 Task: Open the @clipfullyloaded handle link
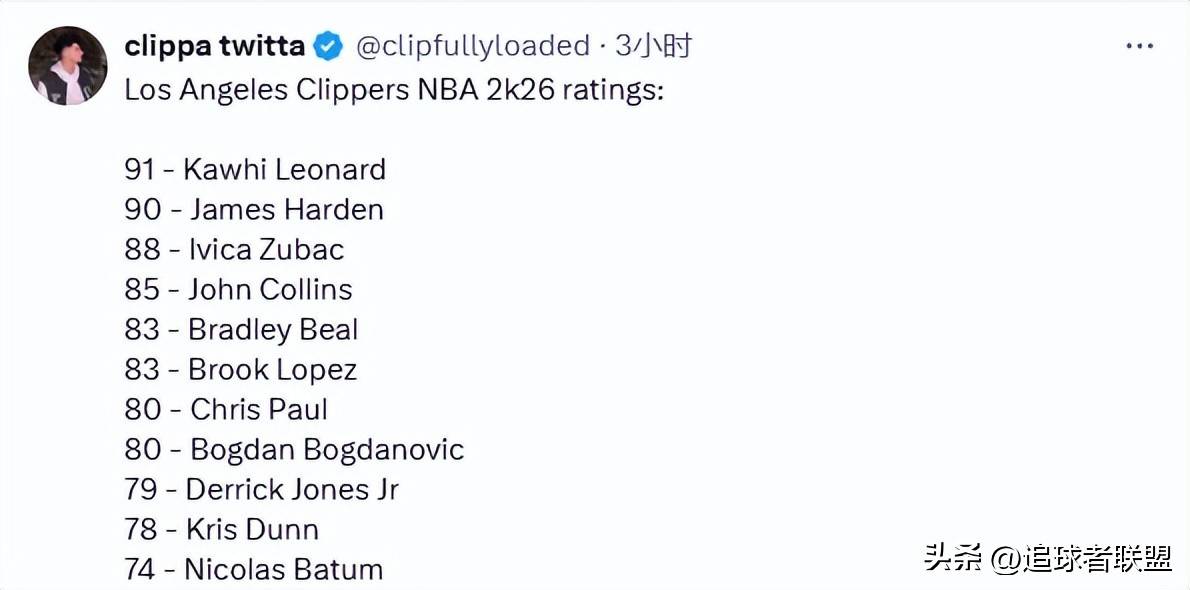click(x=472, y=46)
